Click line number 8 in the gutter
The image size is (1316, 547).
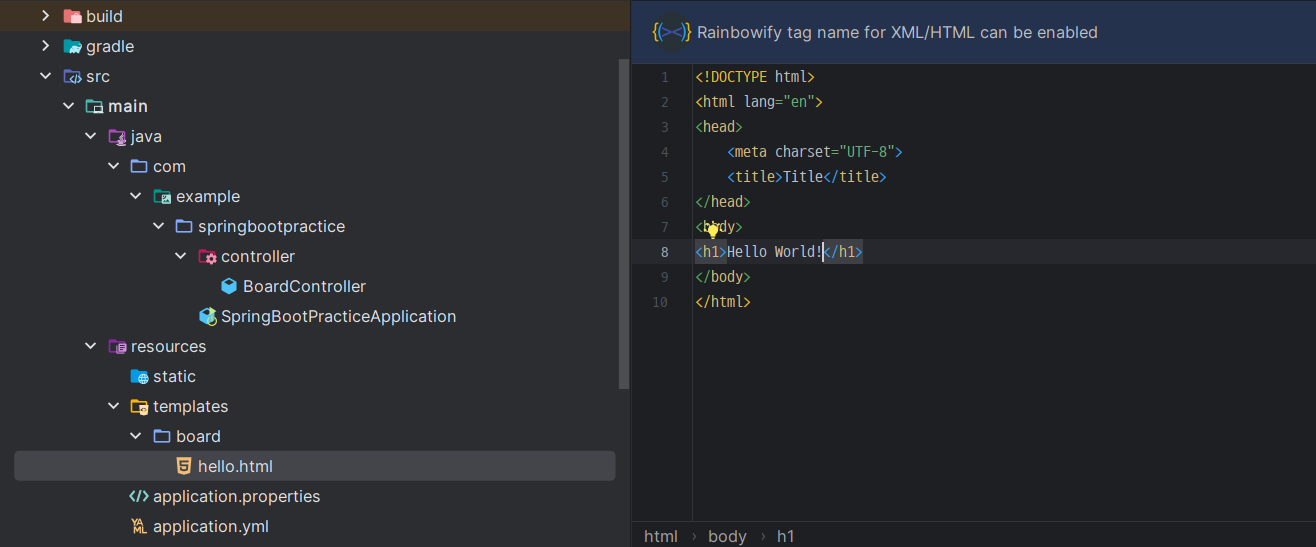[x=664, y=252]
